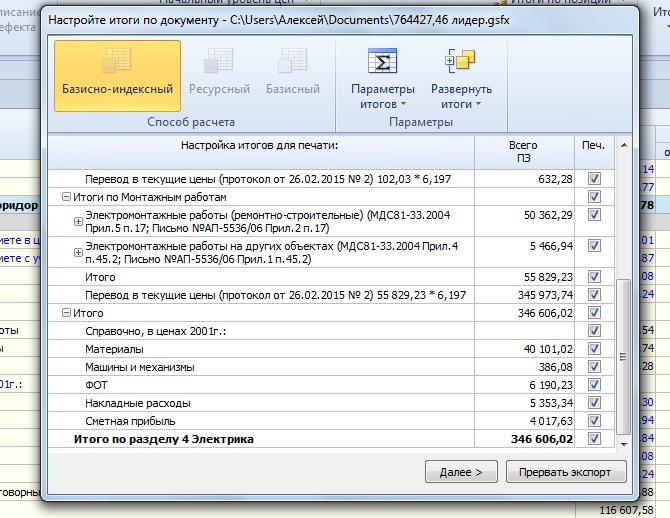Uncheck print checkbox for Материалы row

(594, 349)
